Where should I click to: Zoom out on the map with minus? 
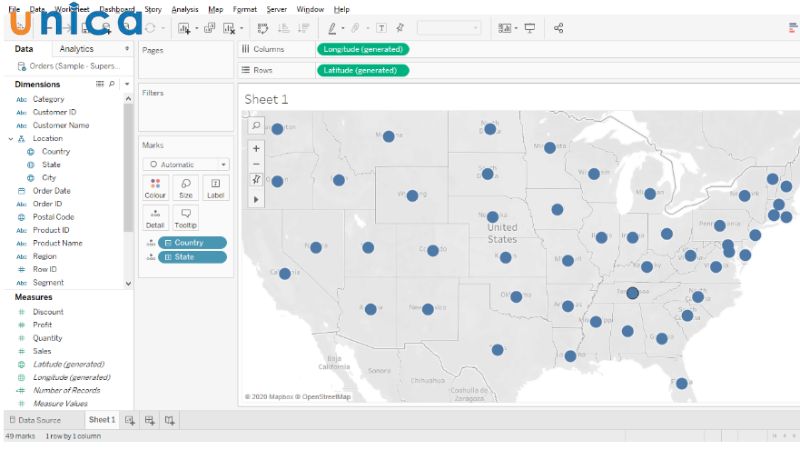256,163
